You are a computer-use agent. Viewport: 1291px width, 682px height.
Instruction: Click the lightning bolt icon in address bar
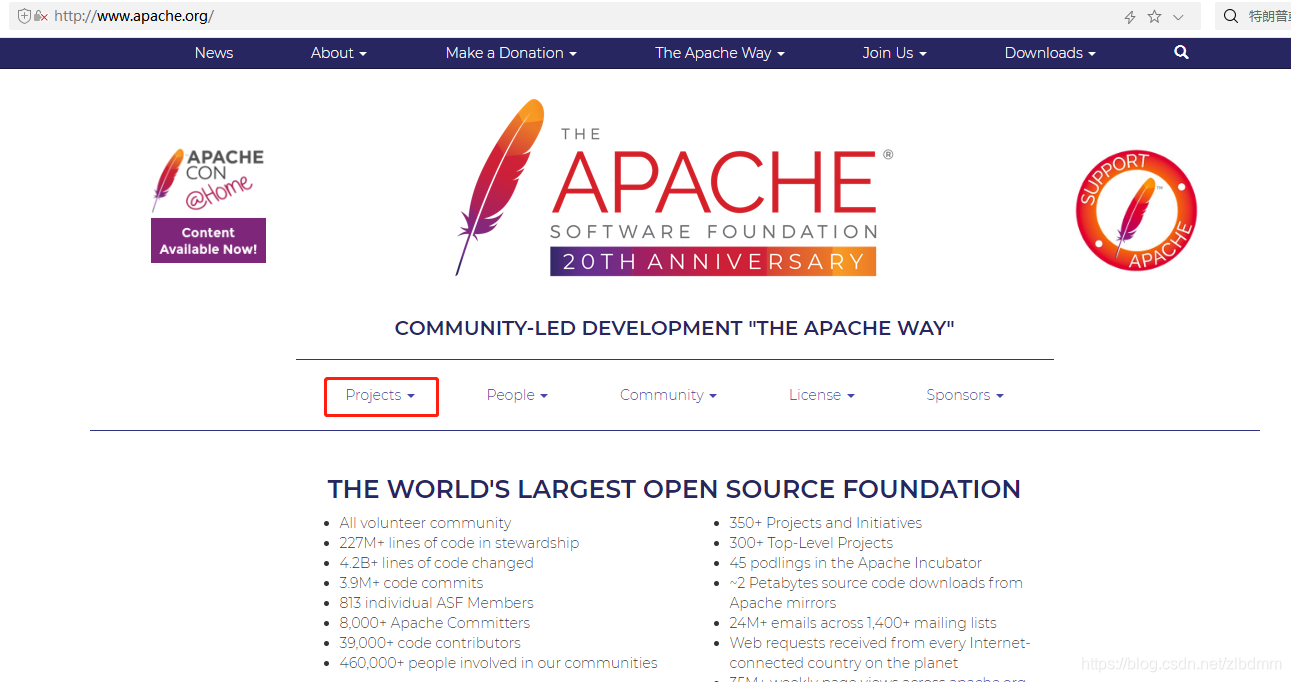[1130, 17]
